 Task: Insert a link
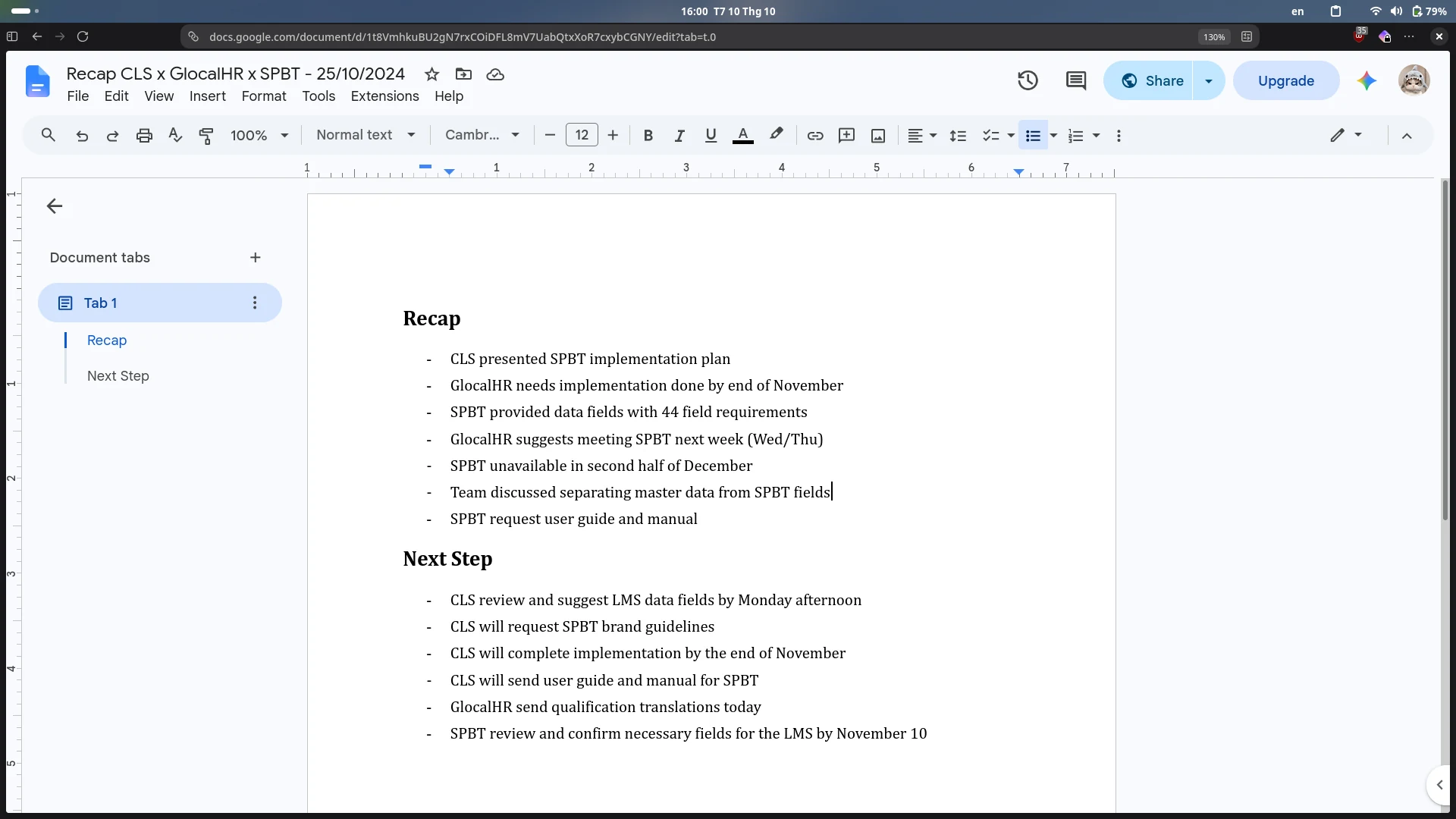click(815, 136)
